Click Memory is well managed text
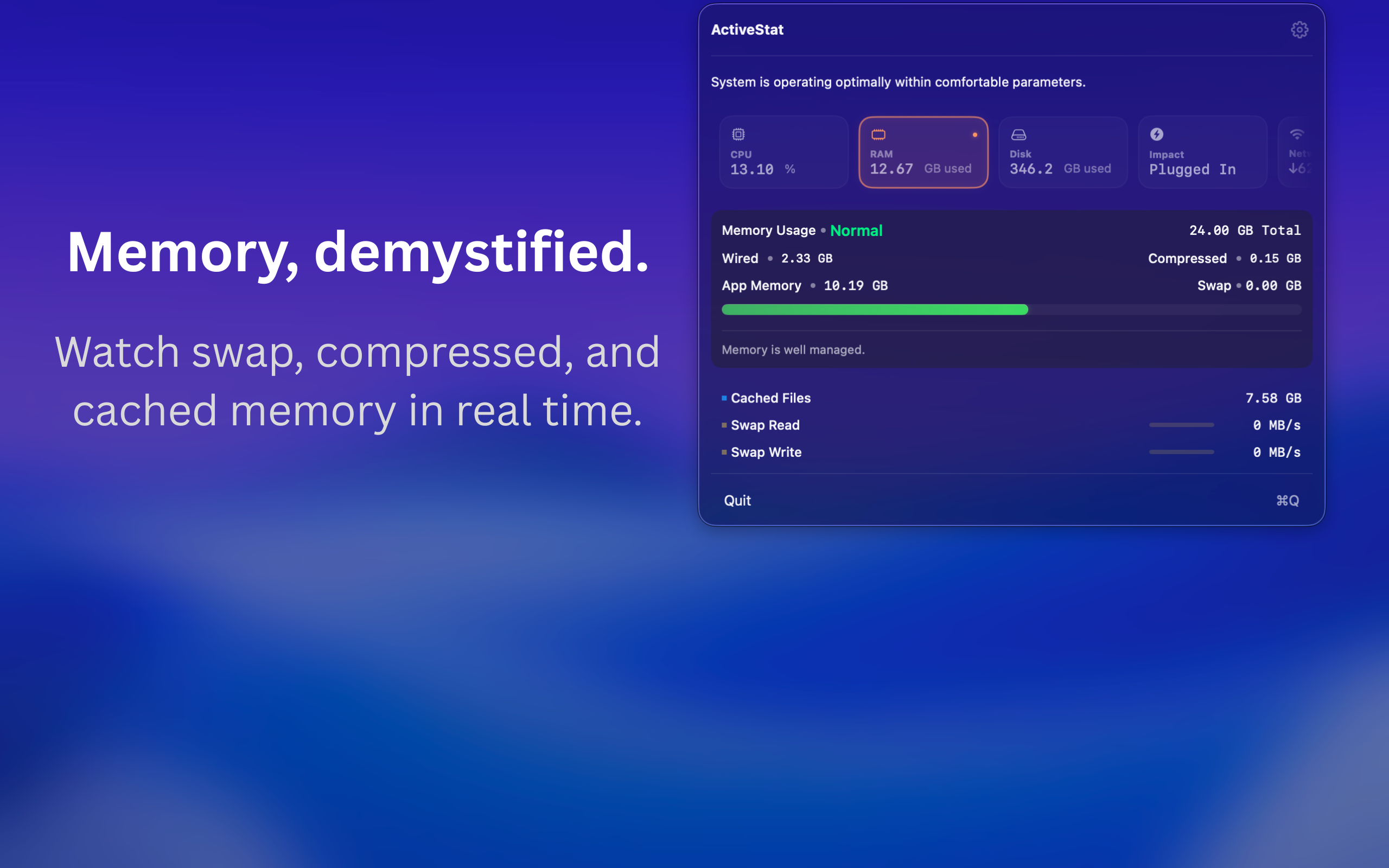1389x868 pixels. [793, 349]
